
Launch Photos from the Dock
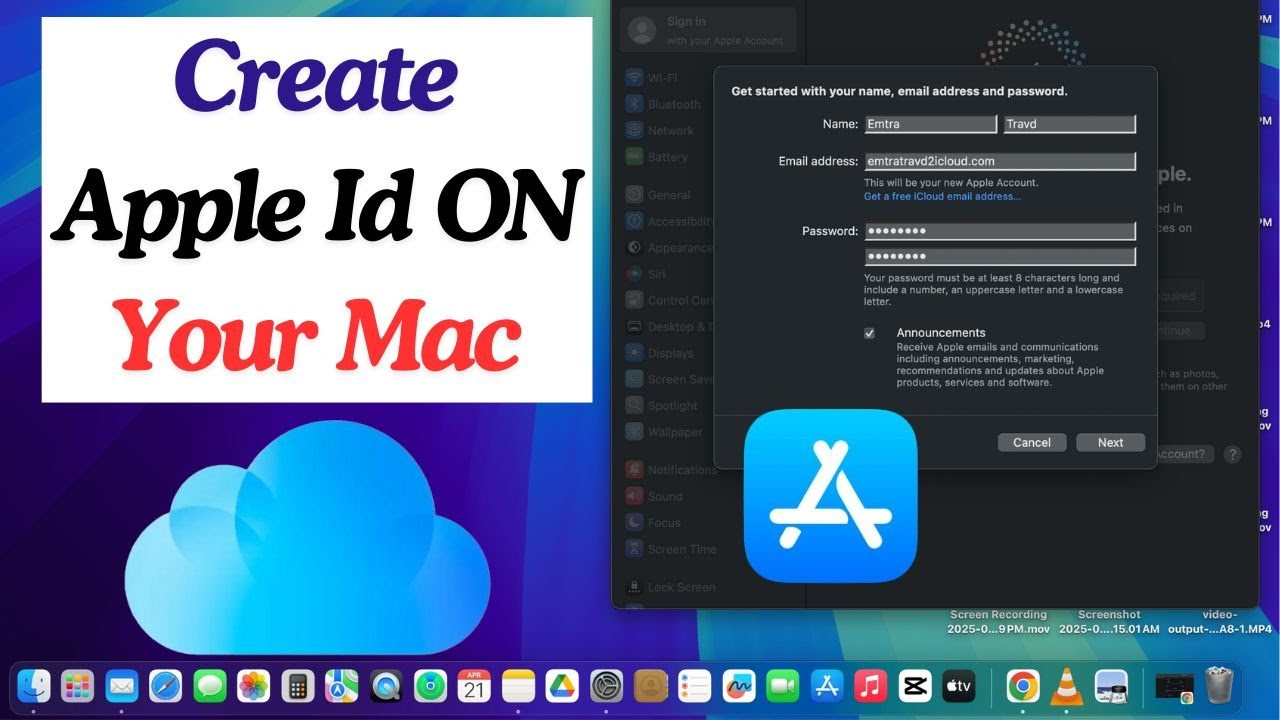coord(254,686)
